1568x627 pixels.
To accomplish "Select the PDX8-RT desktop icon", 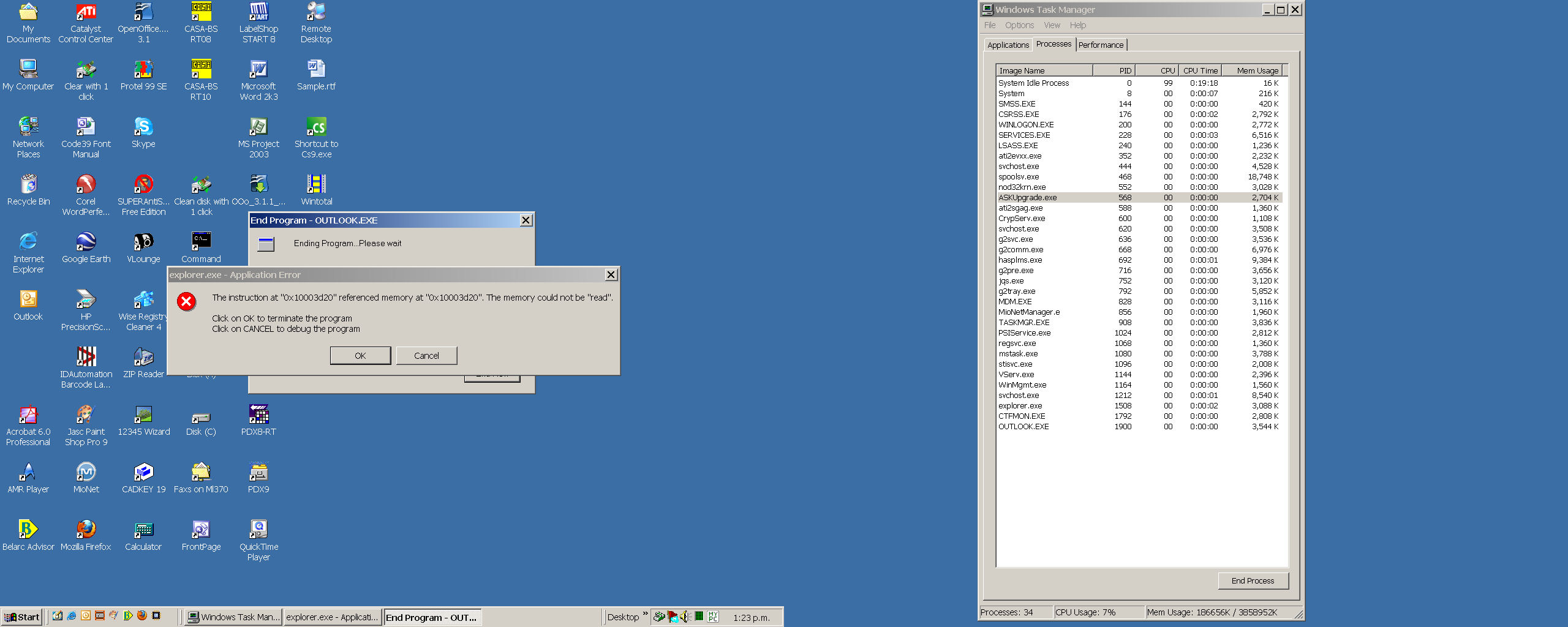I will coord(258,421).
